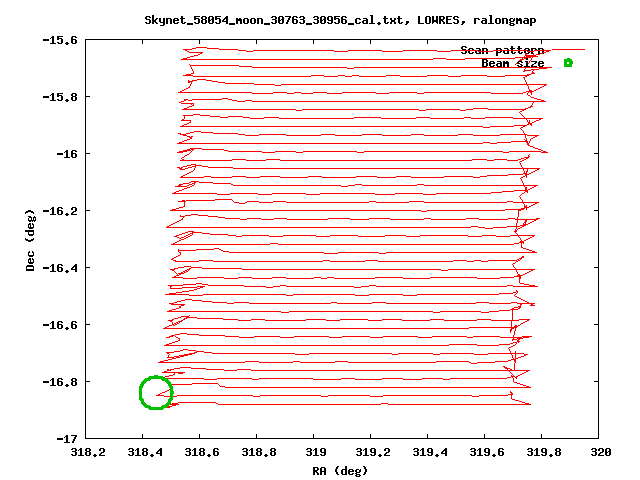Click the y-axis tick label -16.2
Image resolution: width=640 pixels, height=480 pixels.
[60, 211]
